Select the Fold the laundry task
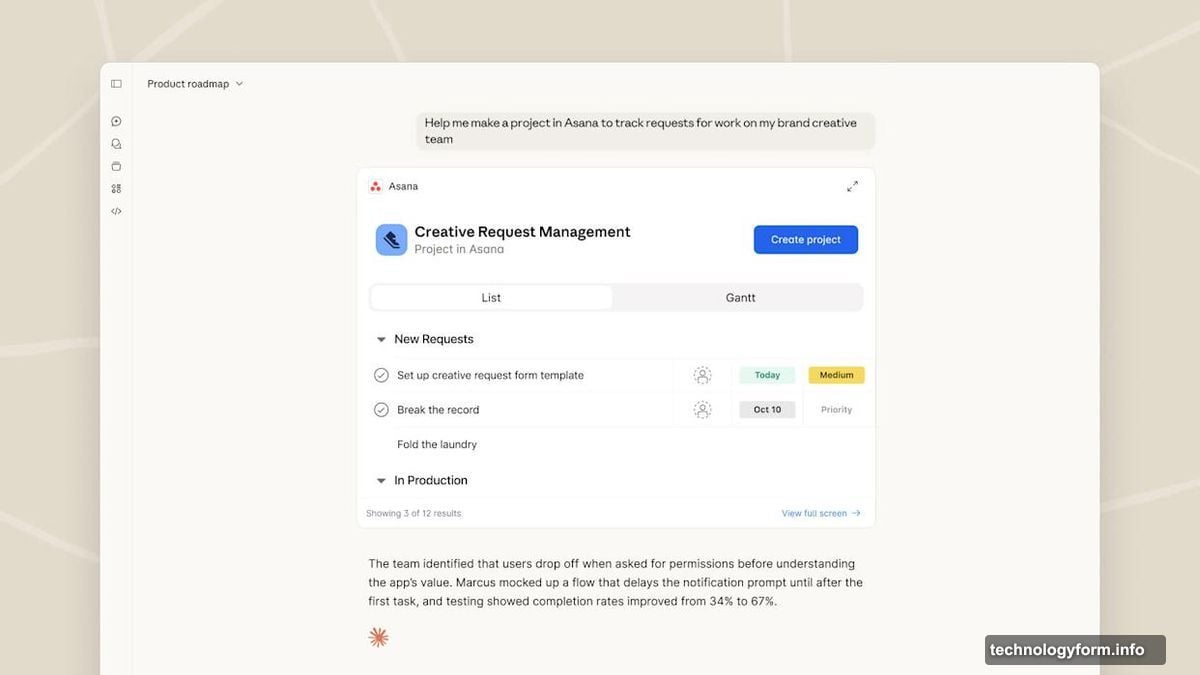Image resolution: width=1200 pixels, height=675 pixels. click(437, 444)
